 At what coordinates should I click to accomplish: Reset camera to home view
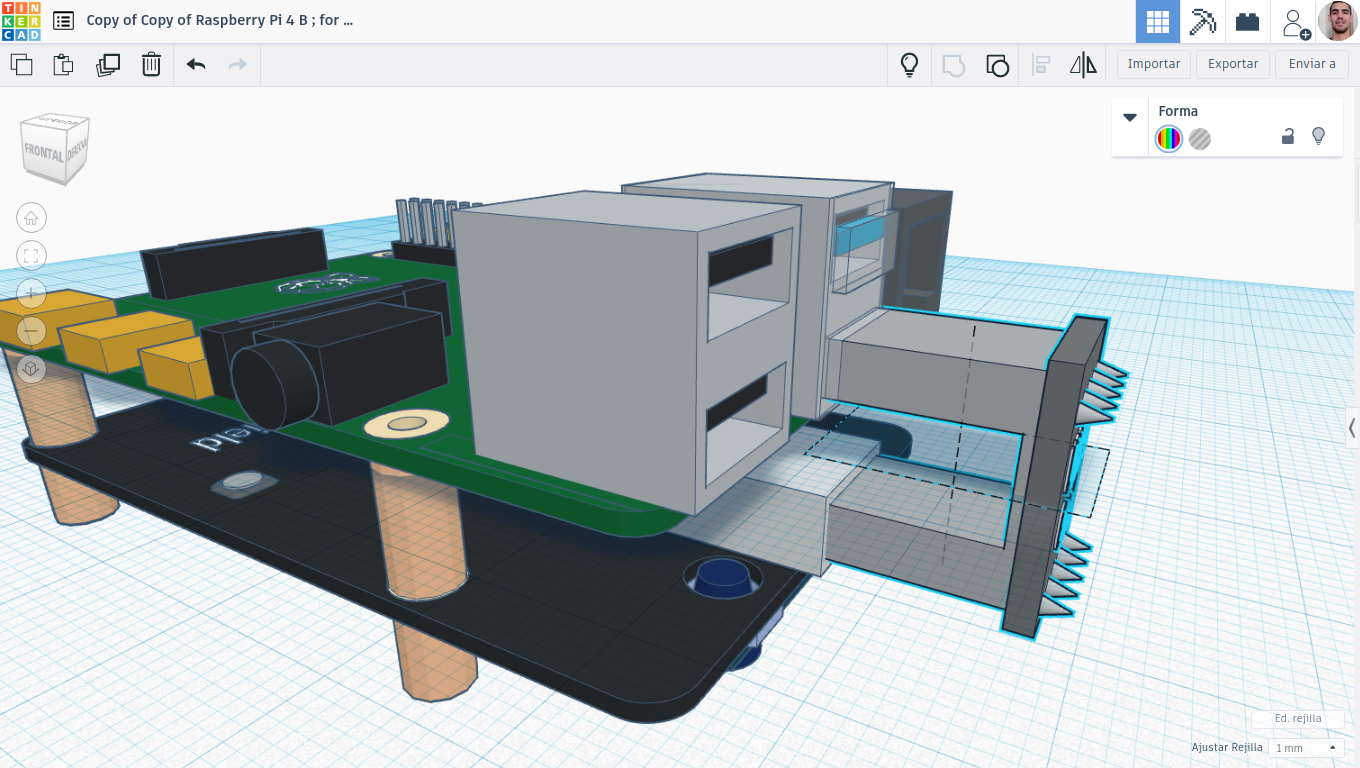(x=32, y=218)
